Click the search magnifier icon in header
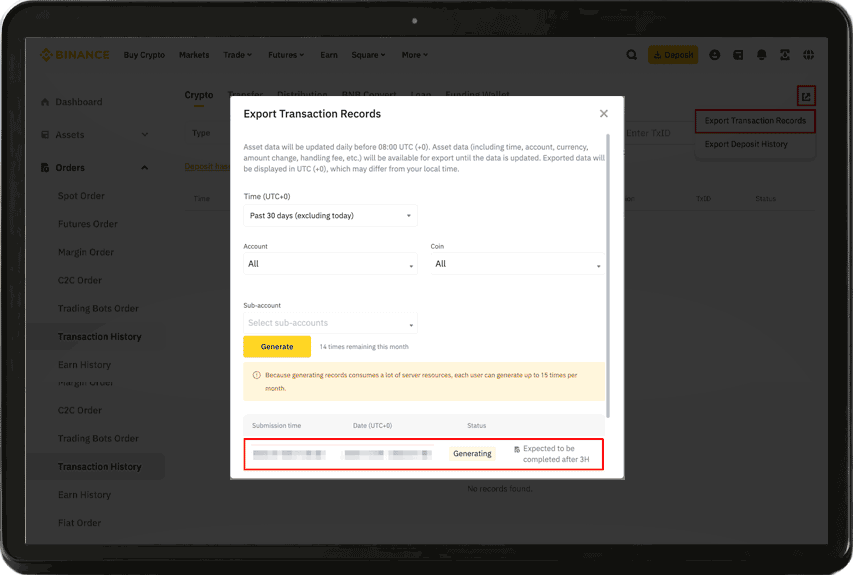Image resolution: width=853 pixels, height=575 pixels. pyautogui.click(x=631, y=55)
